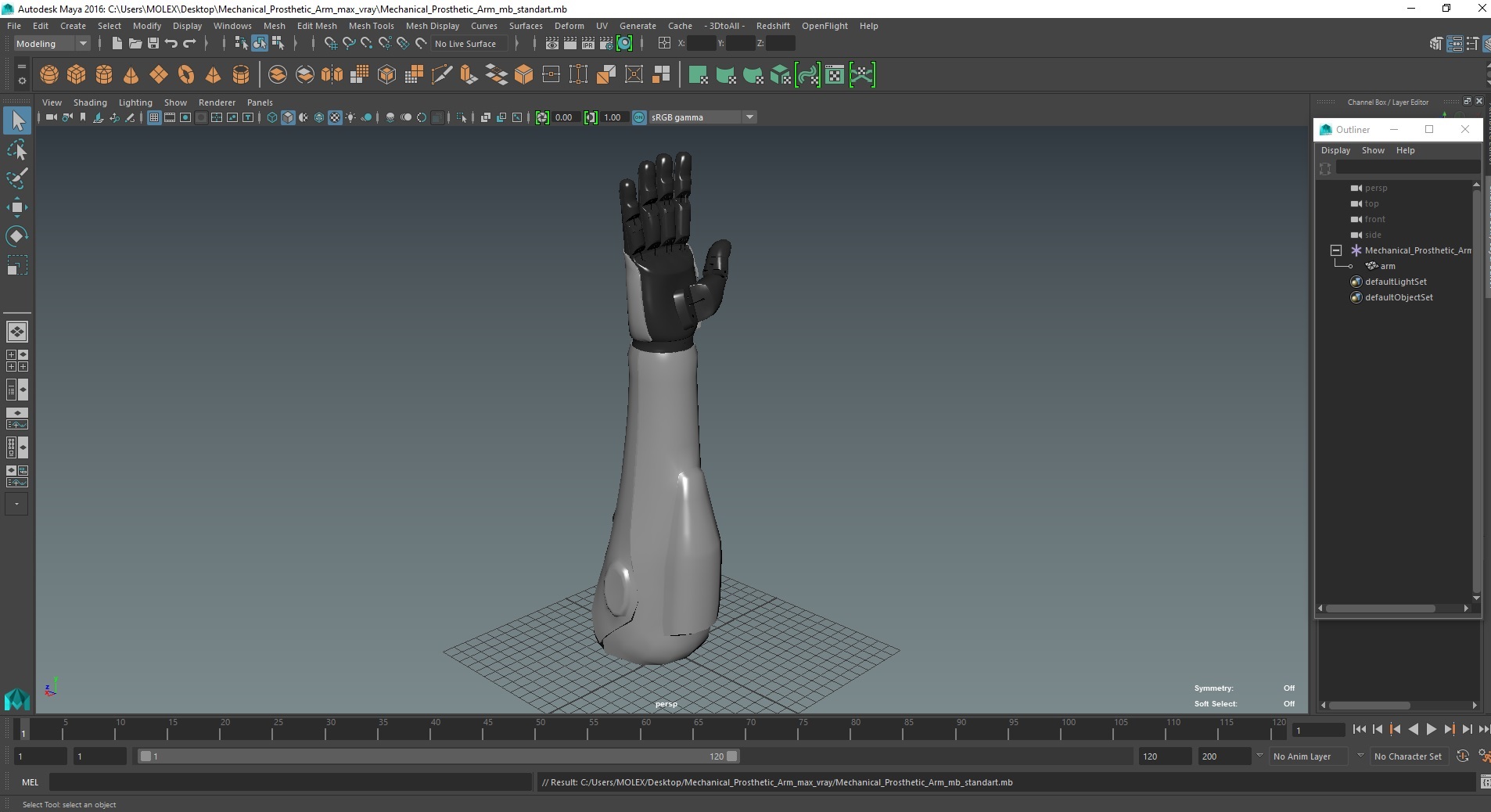Image resolution: width=1491 pixels, height=812 pixels.
Task: Open the Edit Mesh menu
Action: tap(317, 26)
